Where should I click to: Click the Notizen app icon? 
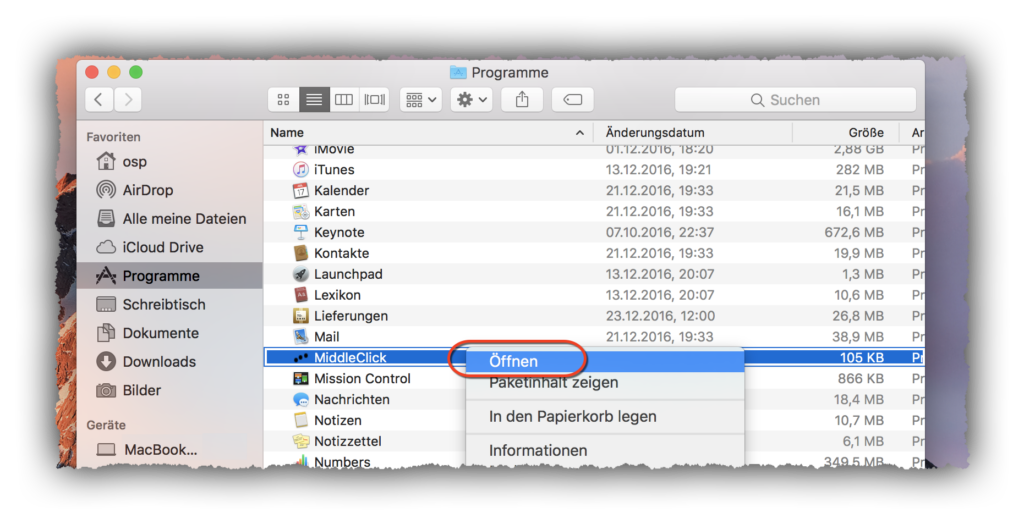[x=300, y=421]
